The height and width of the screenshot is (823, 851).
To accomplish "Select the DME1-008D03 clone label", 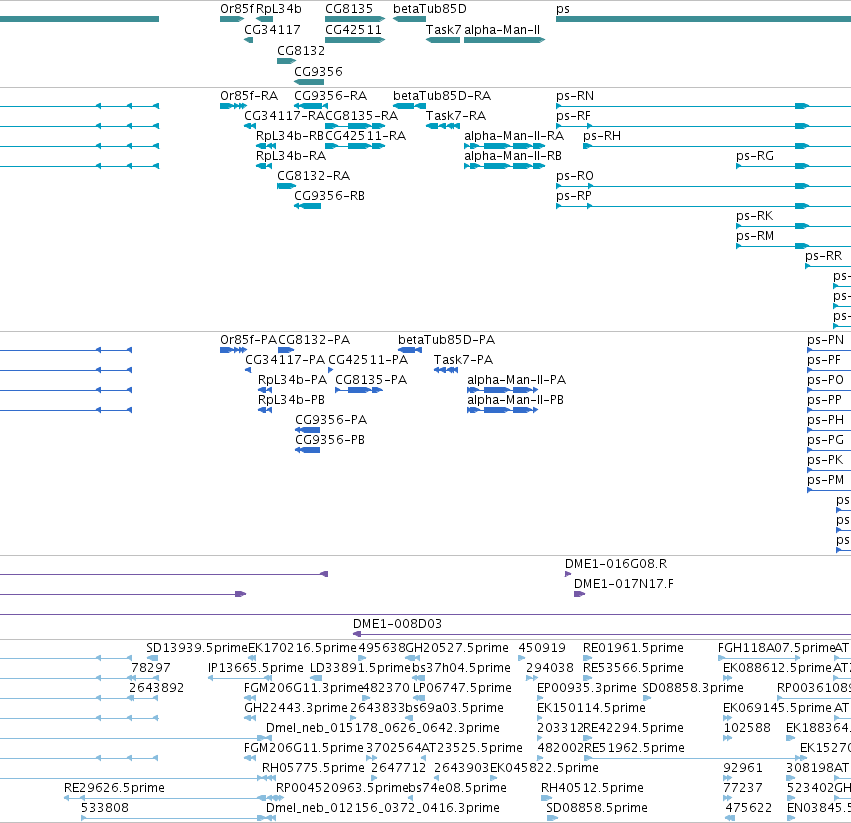I will point(397,624).
